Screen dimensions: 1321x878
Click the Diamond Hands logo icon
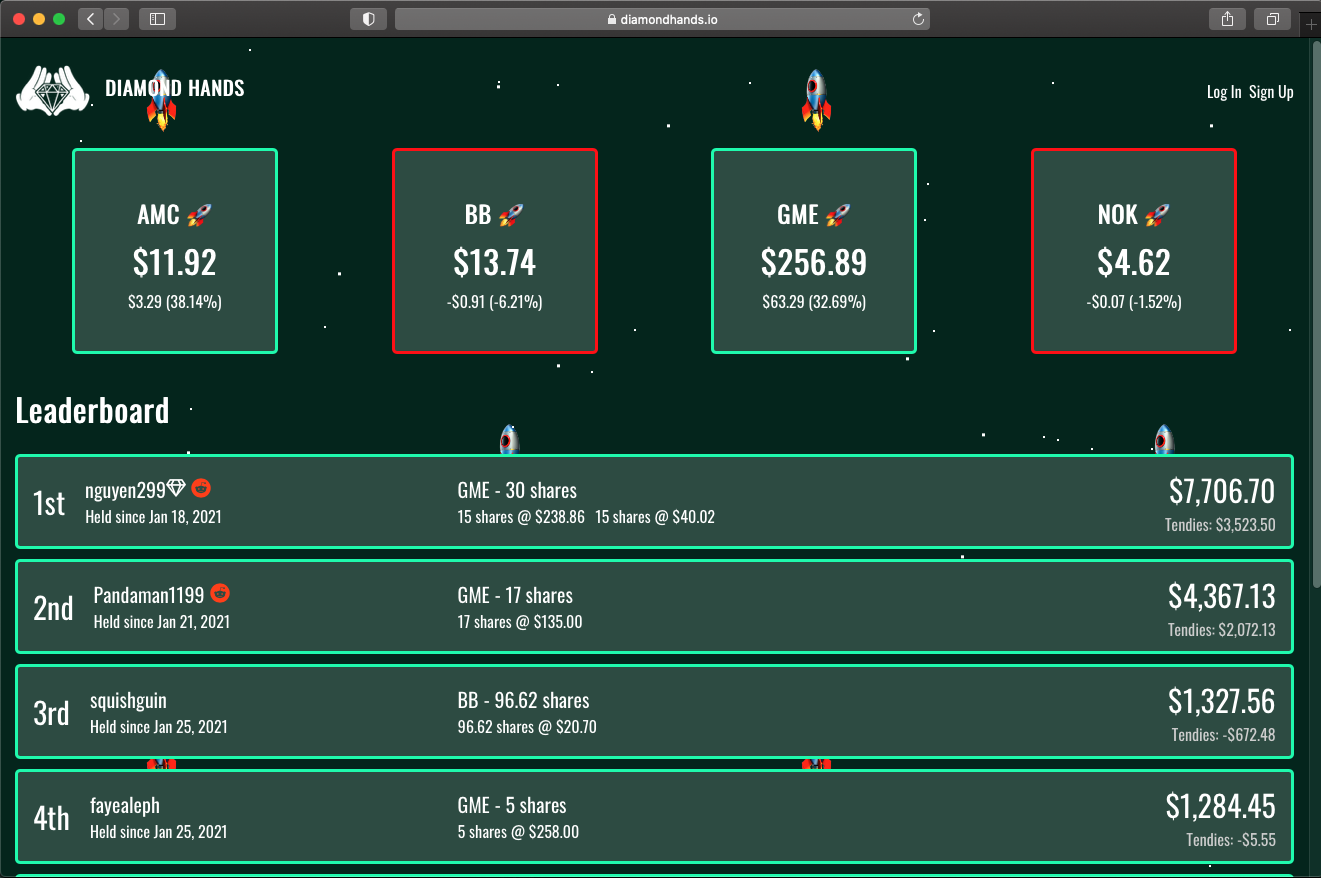pos(53,91)
